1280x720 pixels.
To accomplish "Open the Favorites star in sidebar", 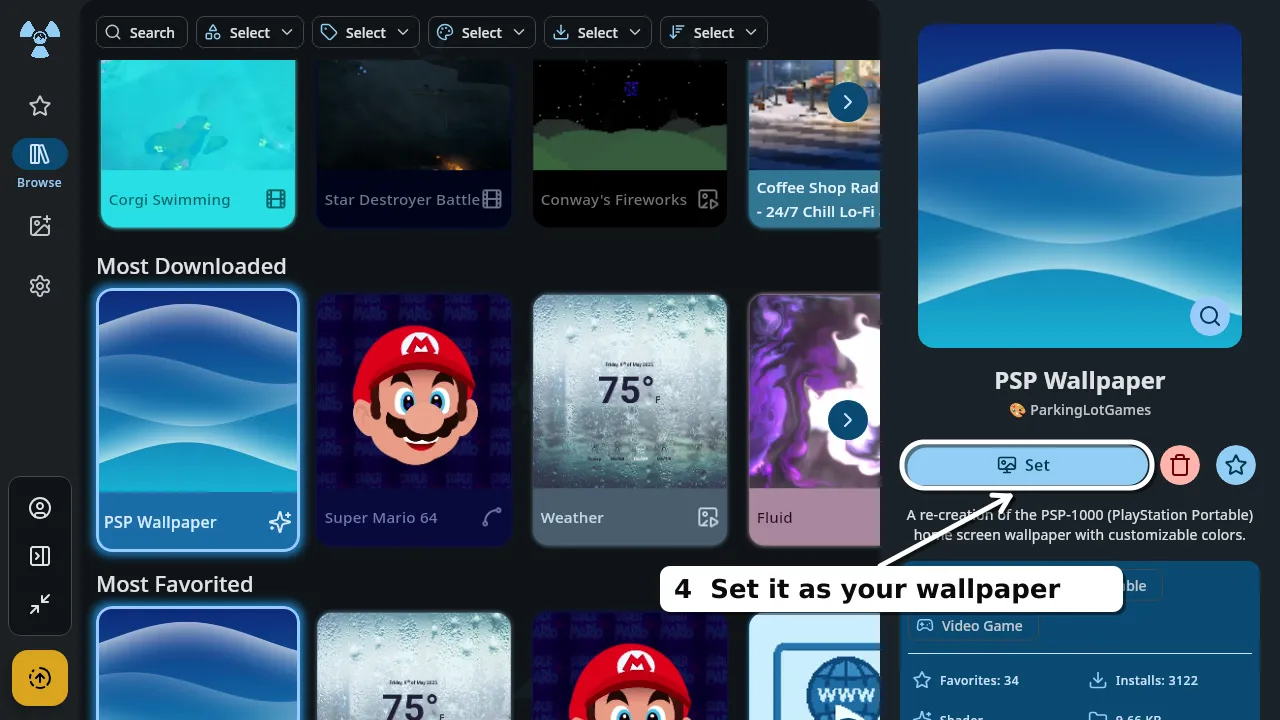I will pos(40,106).
